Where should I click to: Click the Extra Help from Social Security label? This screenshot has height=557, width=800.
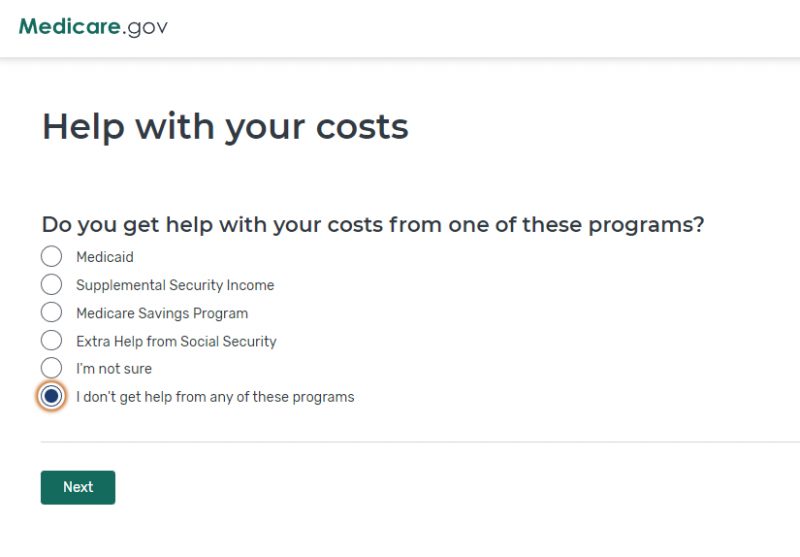[177, 341]
